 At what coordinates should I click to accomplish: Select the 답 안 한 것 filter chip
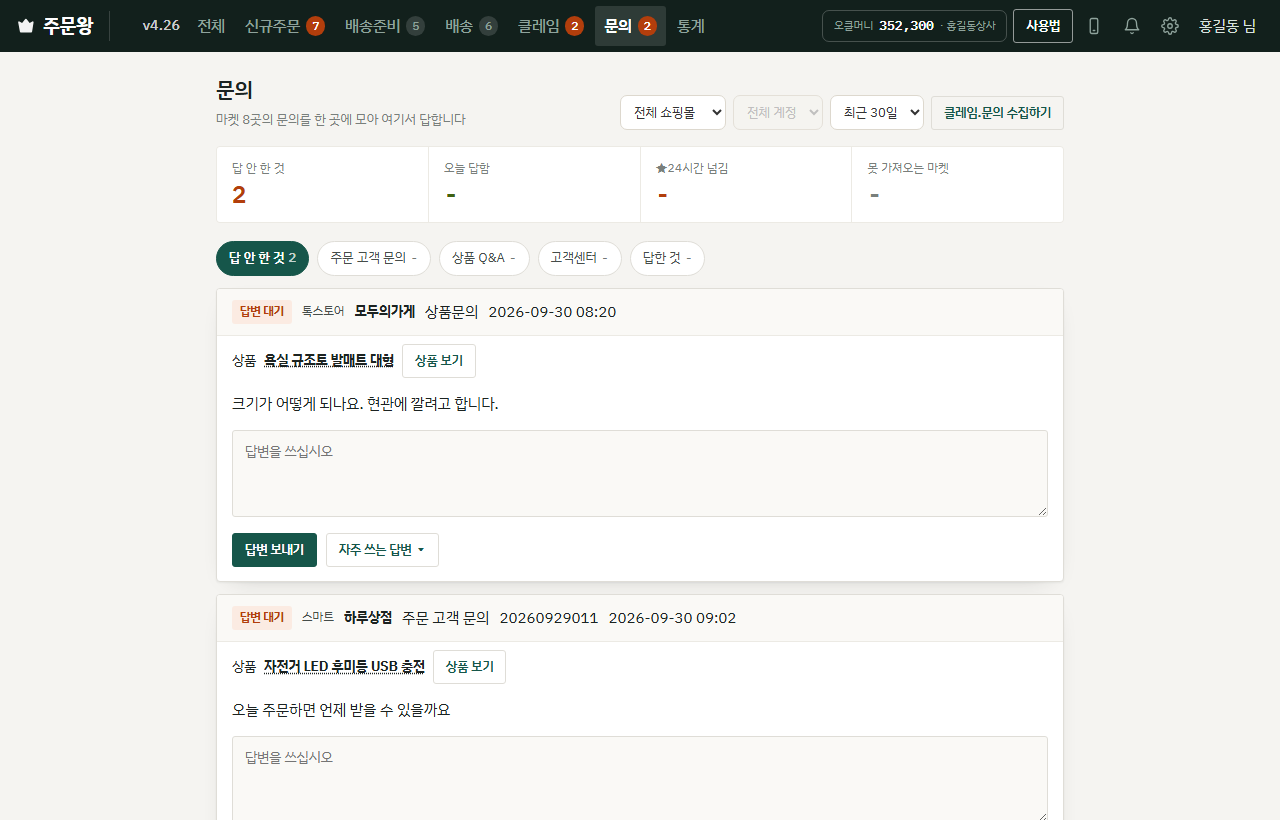262,258
